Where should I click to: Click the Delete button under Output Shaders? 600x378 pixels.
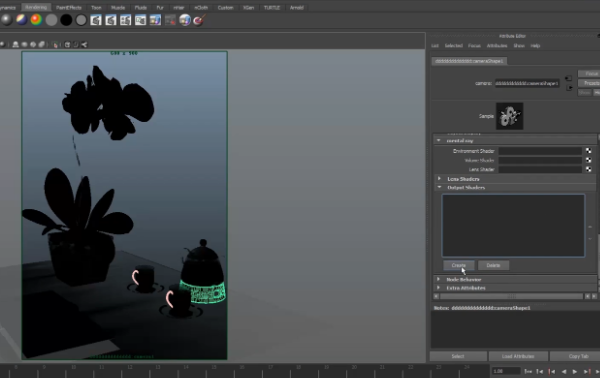pos(494,265)
